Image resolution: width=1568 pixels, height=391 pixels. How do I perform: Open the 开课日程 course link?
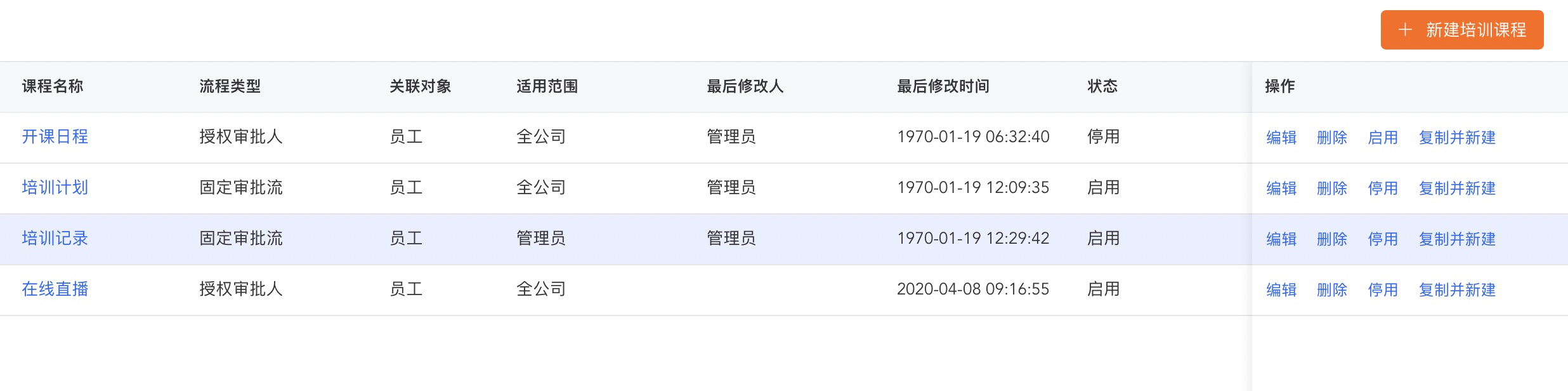tap(55, 137)
